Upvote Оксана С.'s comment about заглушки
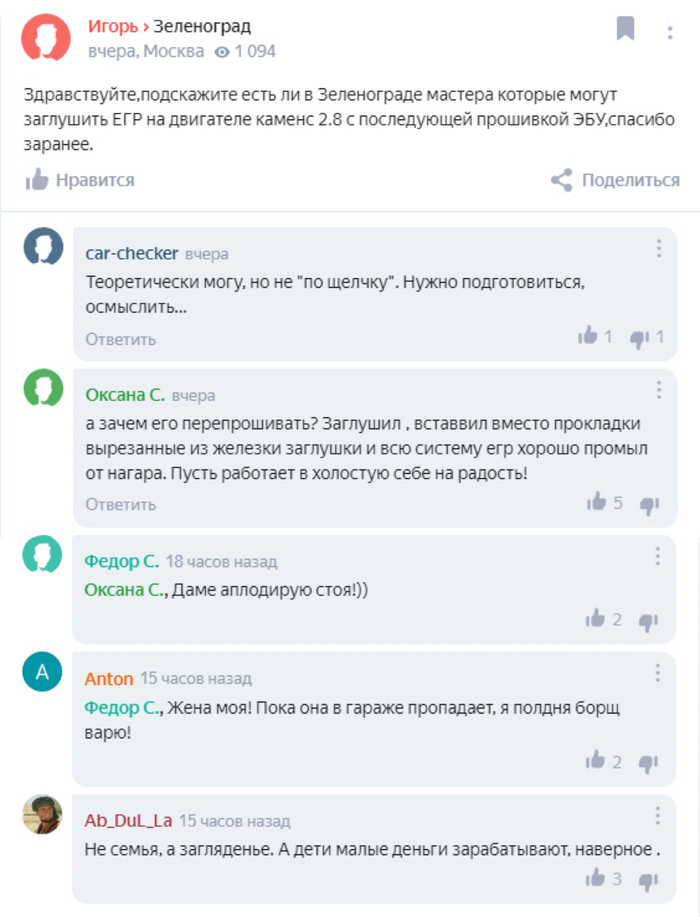Screen dimensions: 700x917 click(x=597, y=502)
